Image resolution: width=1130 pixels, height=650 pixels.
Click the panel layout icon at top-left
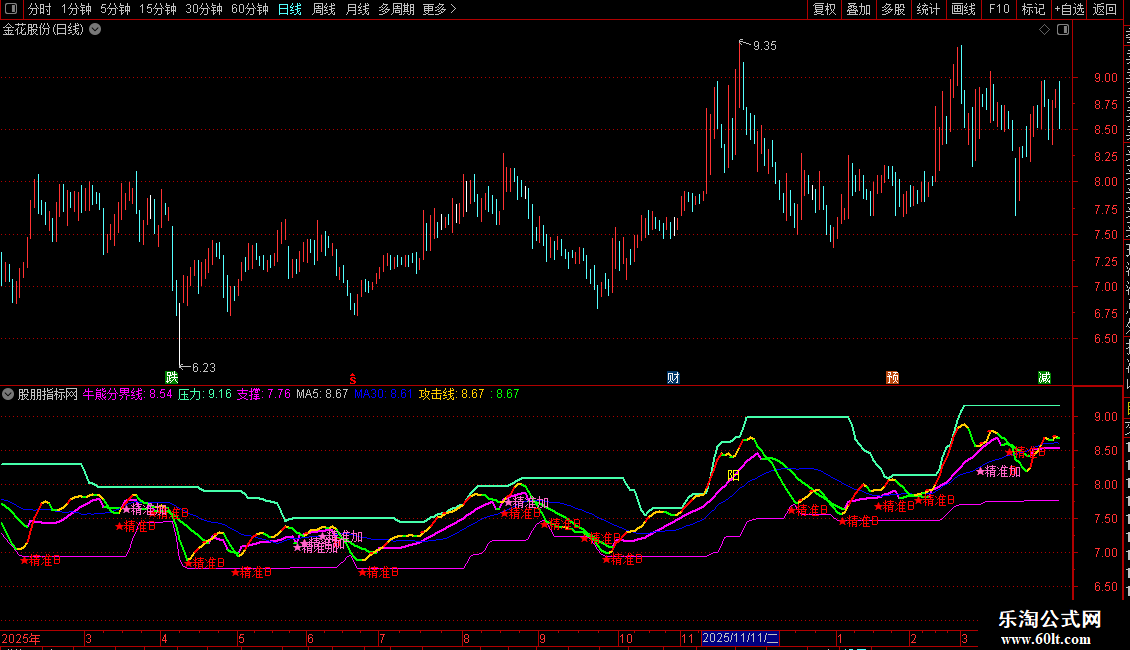(11, 9)
